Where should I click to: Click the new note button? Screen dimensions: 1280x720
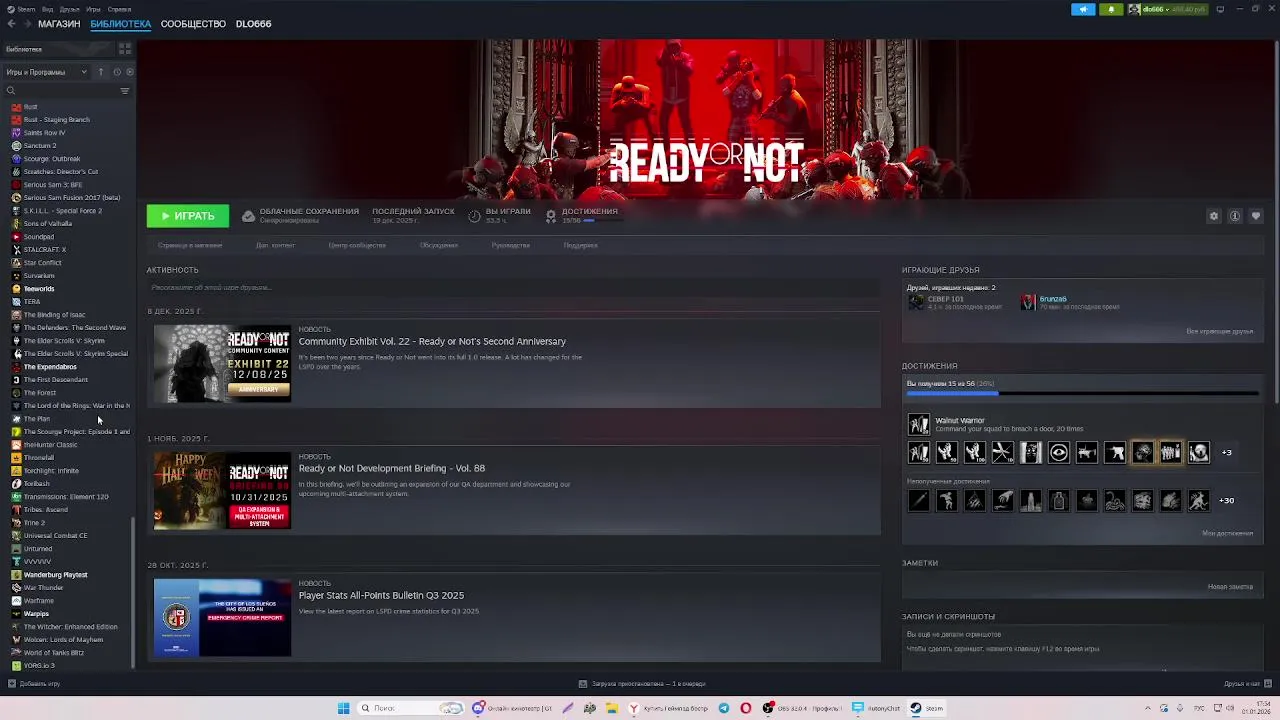click(1230, 587)
